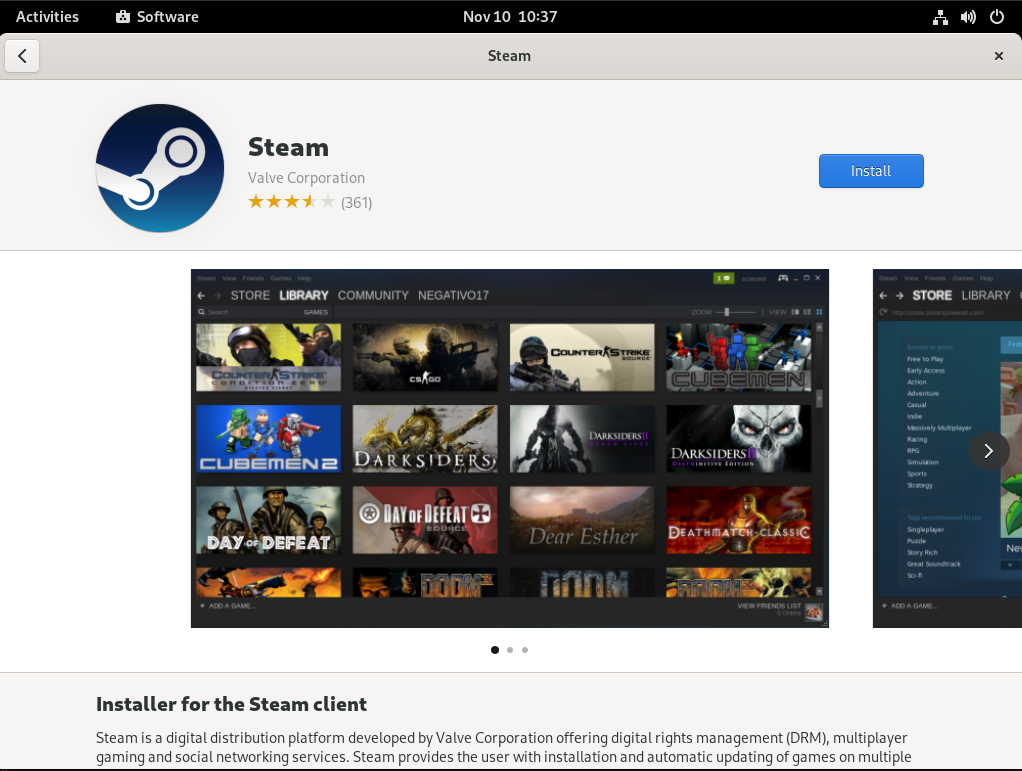Open the Steam store screenshot
The image size is (1022, 771).
click(947, 448)
